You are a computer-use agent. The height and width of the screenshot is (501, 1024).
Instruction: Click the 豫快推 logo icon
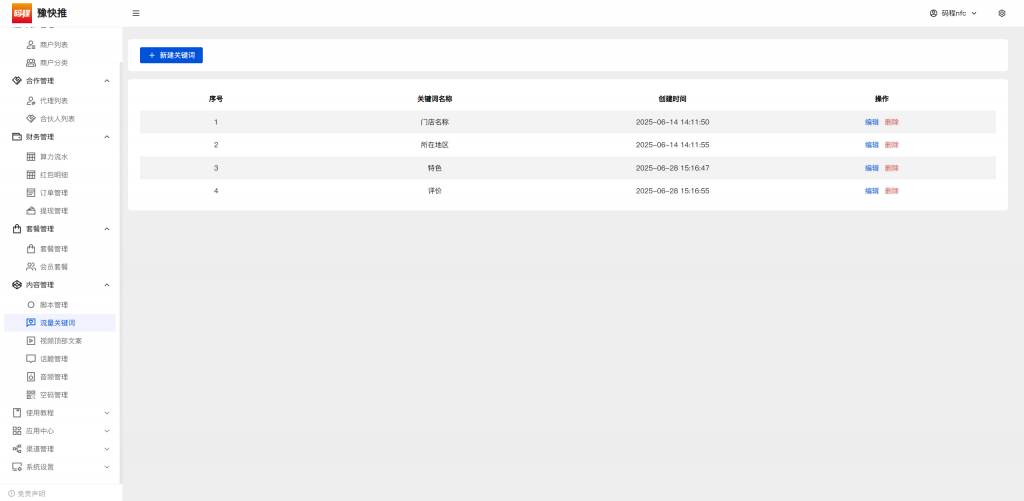22,13
